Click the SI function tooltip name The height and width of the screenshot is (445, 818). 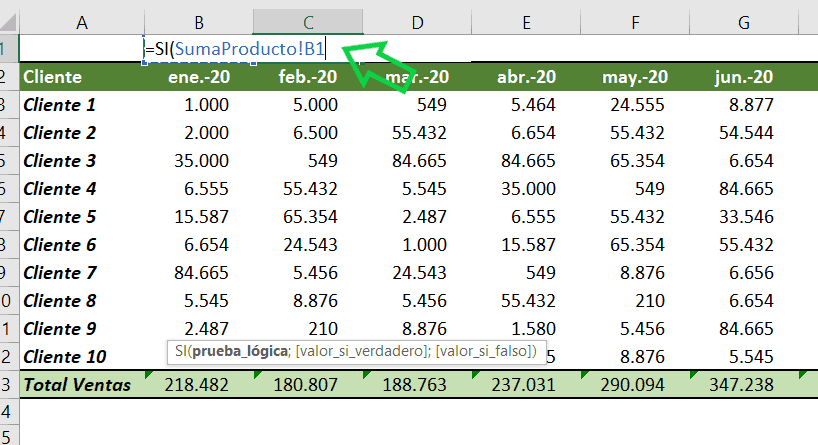pos(181,351)
